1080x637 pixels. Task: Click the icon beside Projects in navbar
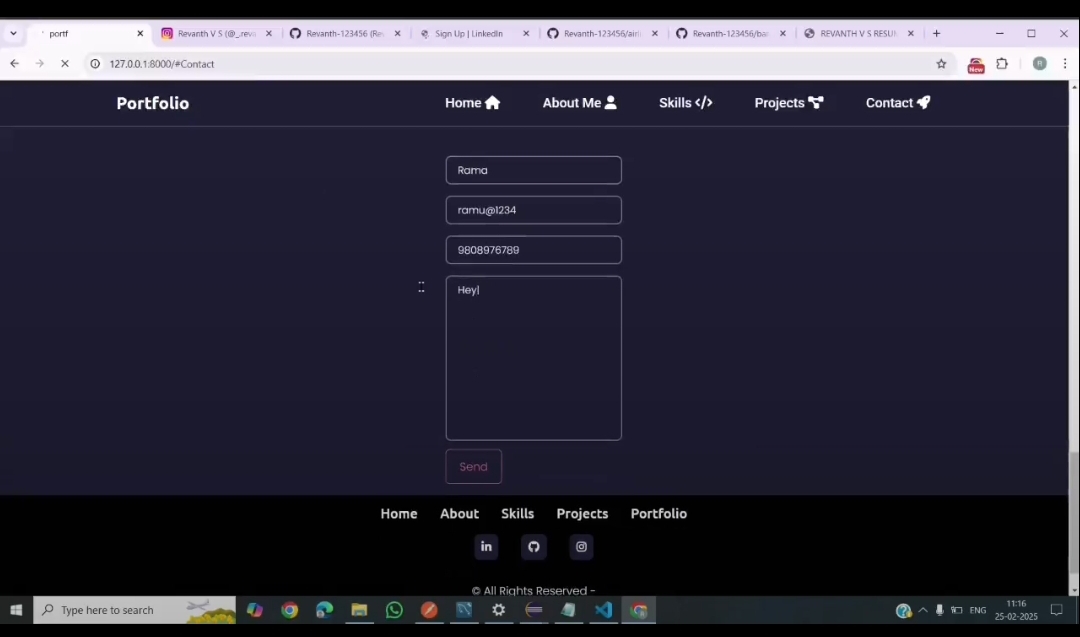coord(815,102)
